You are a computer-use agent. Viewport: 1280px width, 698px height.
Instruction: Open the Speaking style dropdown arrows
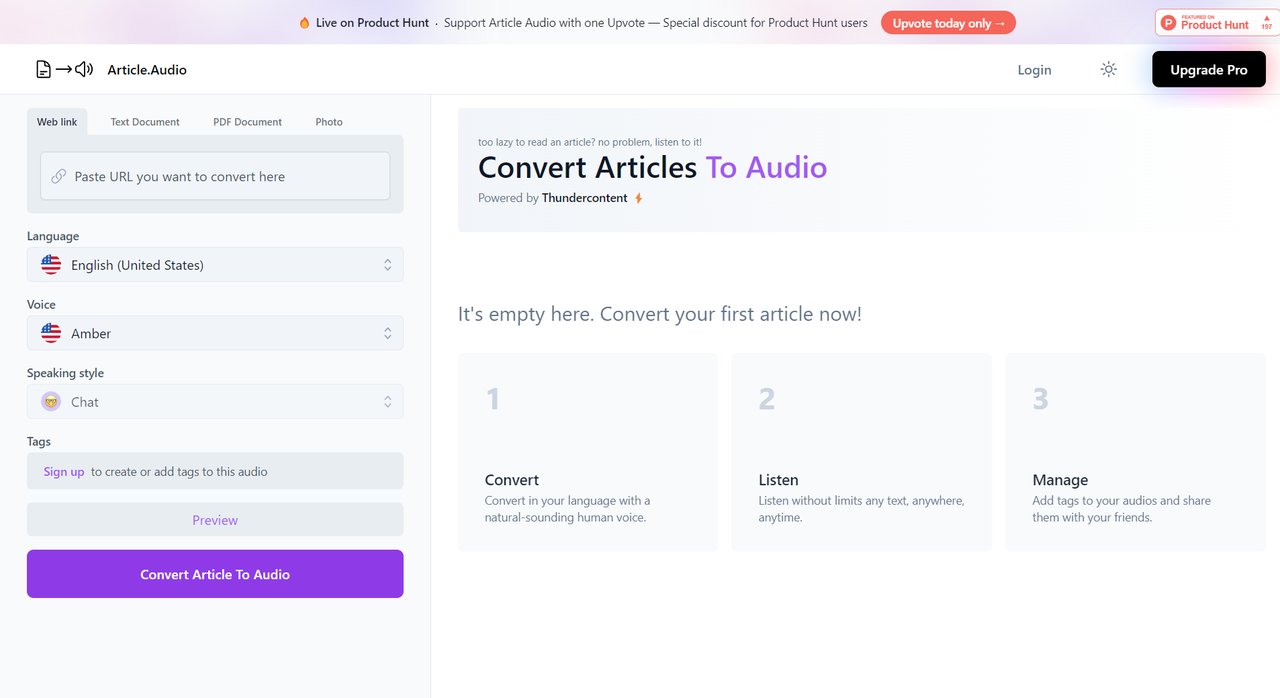(x=388, y=402)
